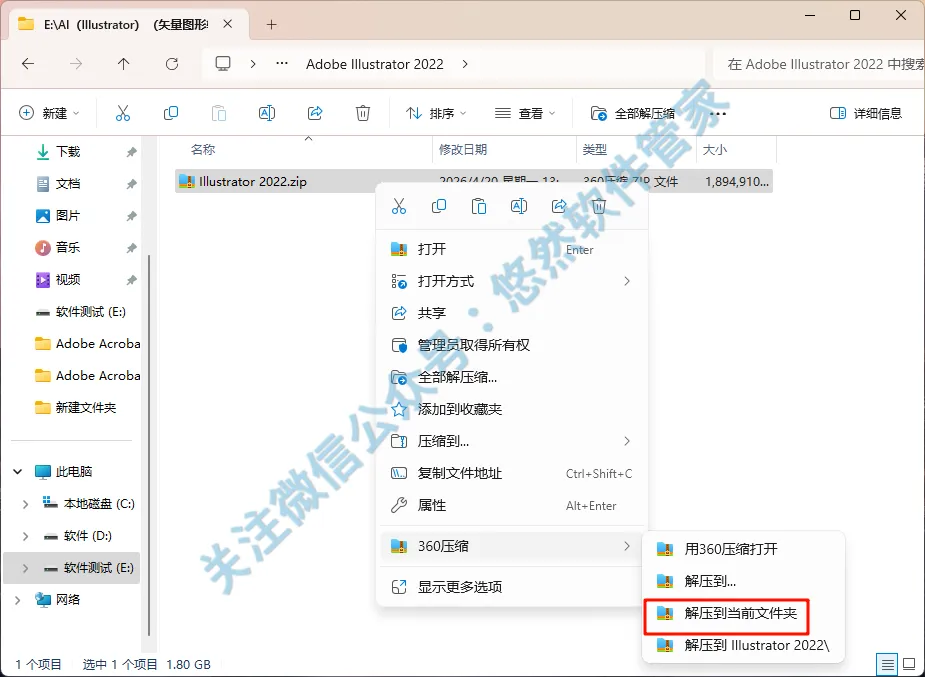Viewport: 925px width, 677px height.
Task: Click the Rename icon in the toolbar
Action: [267, 113]
